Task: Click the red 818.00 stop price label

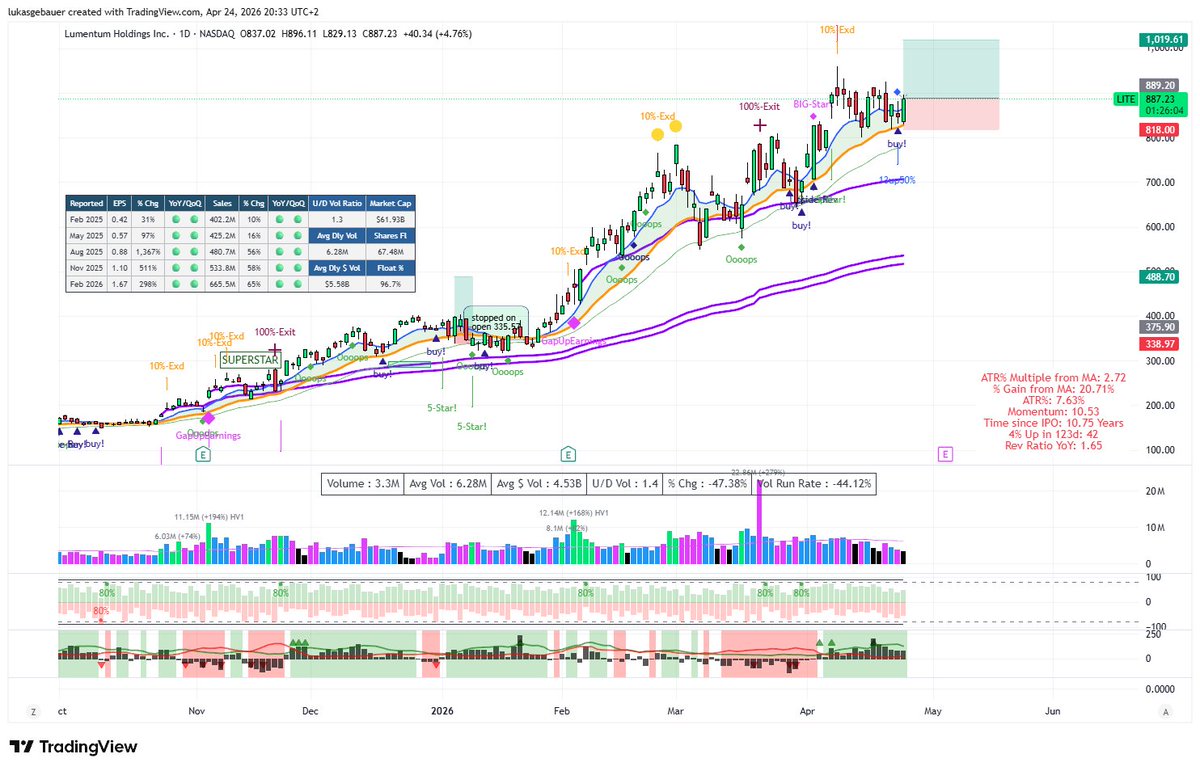Action: tap(1158, 130)
